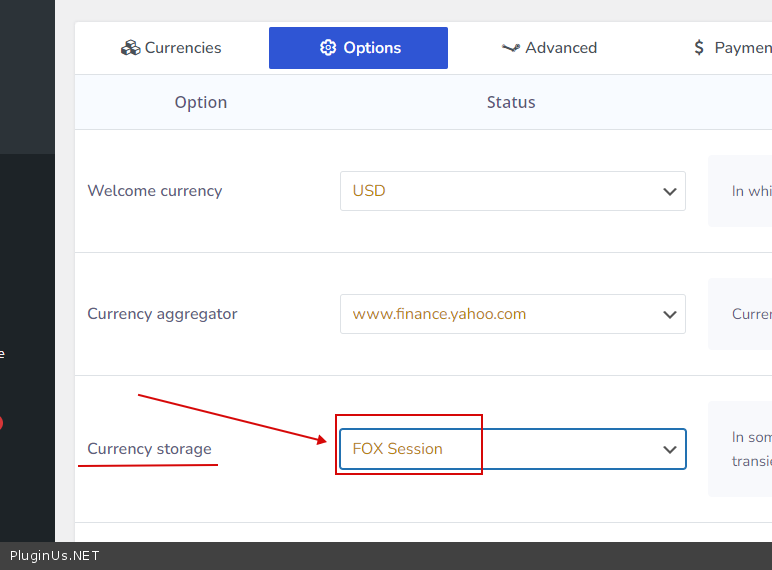Click the cubes icon on Currencies tab
The width and height of the screenshot is (772, 570).
point(130,48)
